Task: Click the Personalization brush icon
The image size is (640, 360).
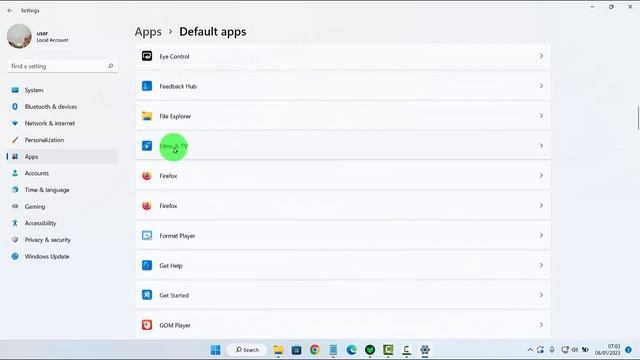Action: (x=15, y=140)
